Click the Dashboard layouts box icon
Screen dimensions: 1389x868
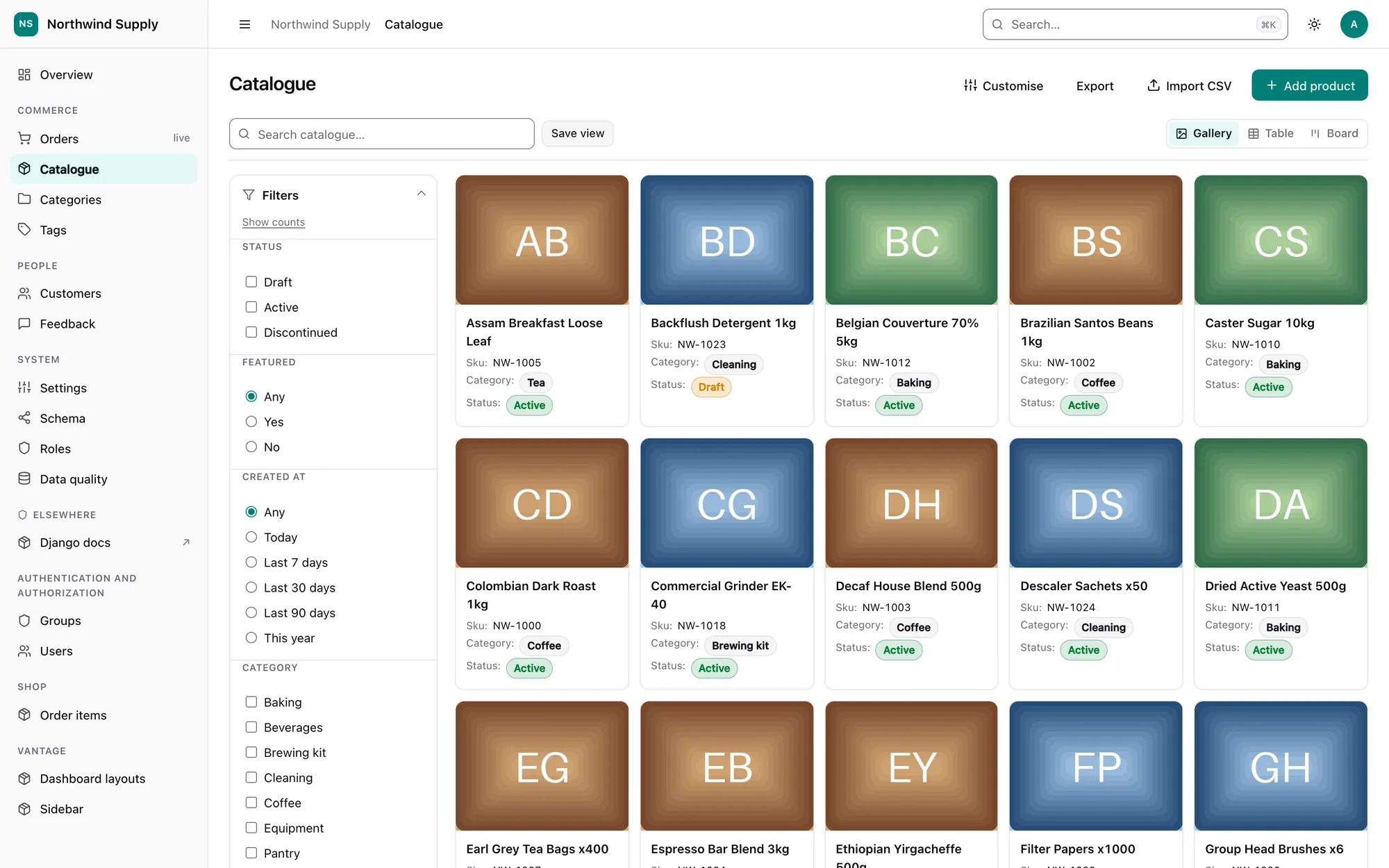coord(24,778)
